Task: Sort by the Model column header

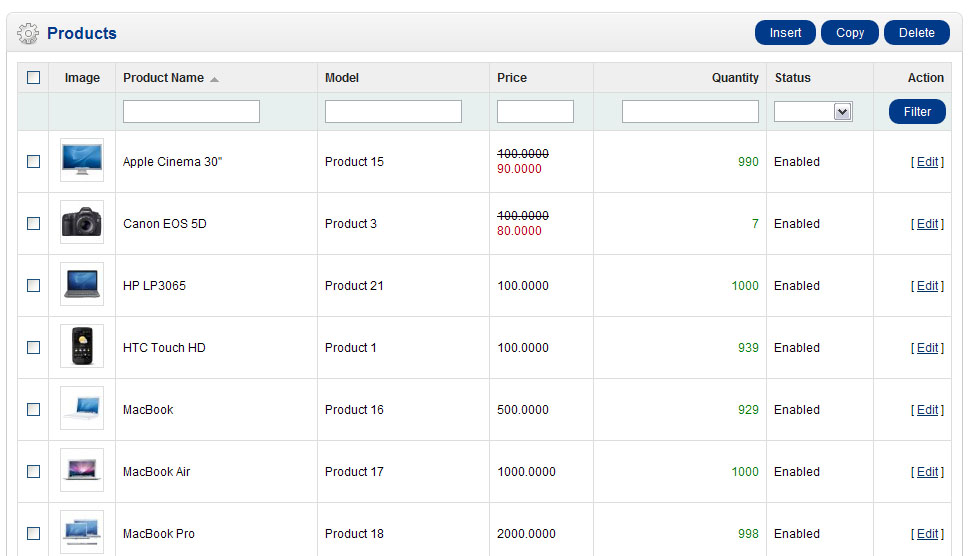Action: coord(342,78)
